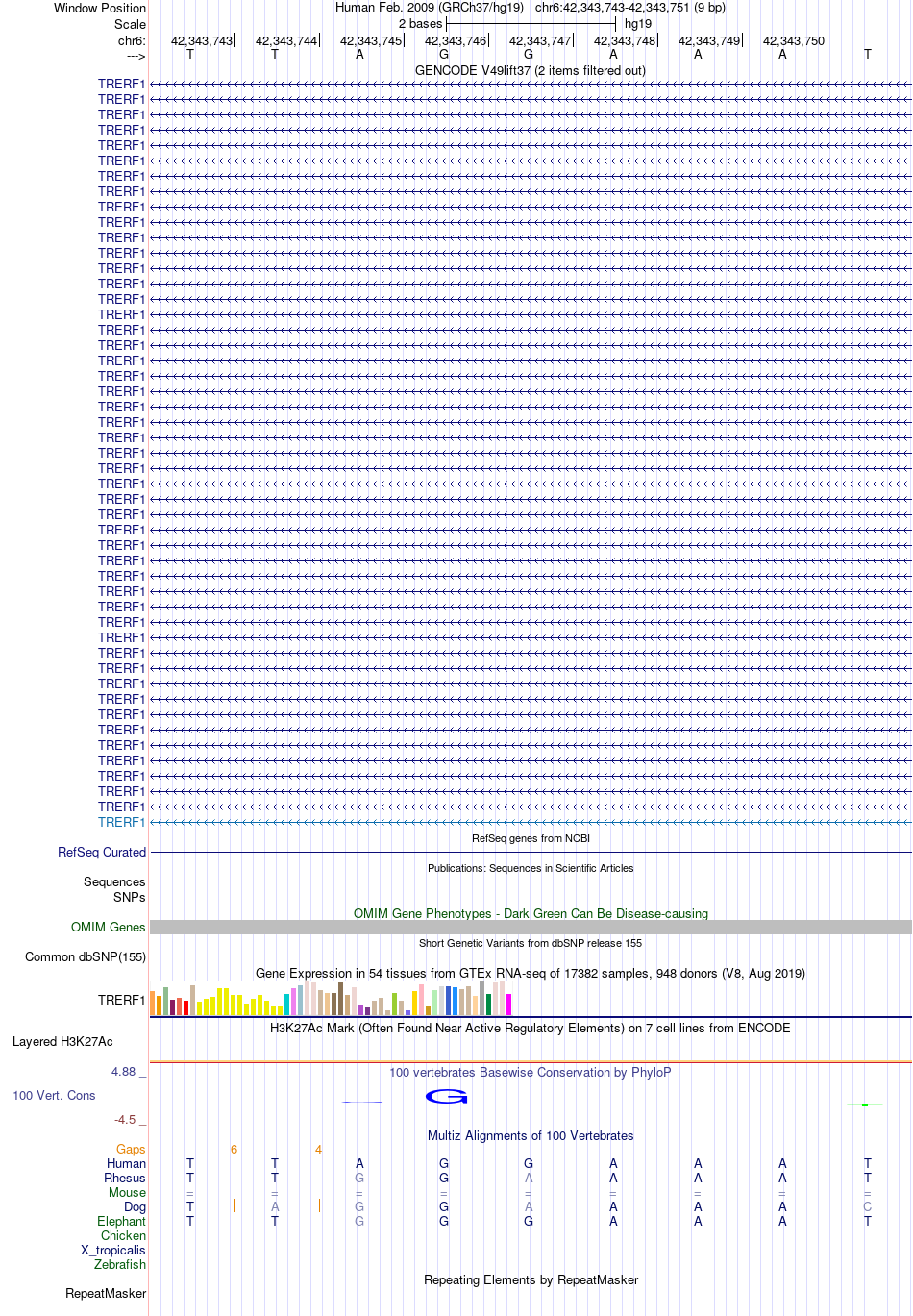Click the Common dbSNP(155) track label
The height and width of the screenshot is (1316, 913).
[86, 957]
